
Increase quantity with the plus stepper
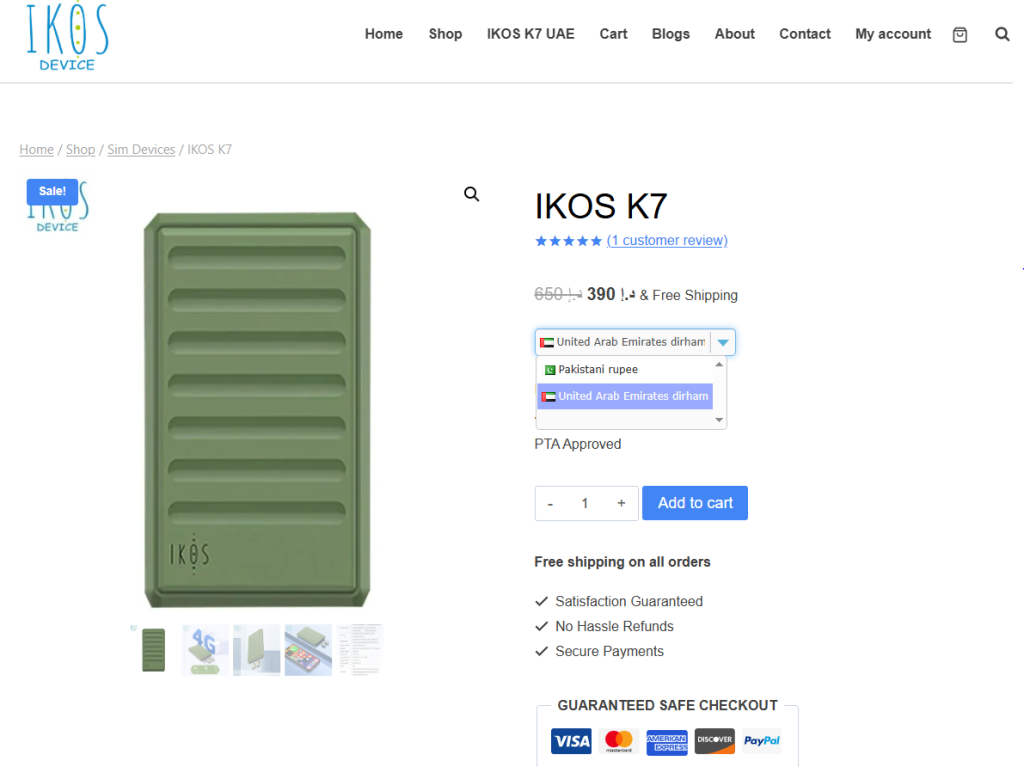pos(621,503)
